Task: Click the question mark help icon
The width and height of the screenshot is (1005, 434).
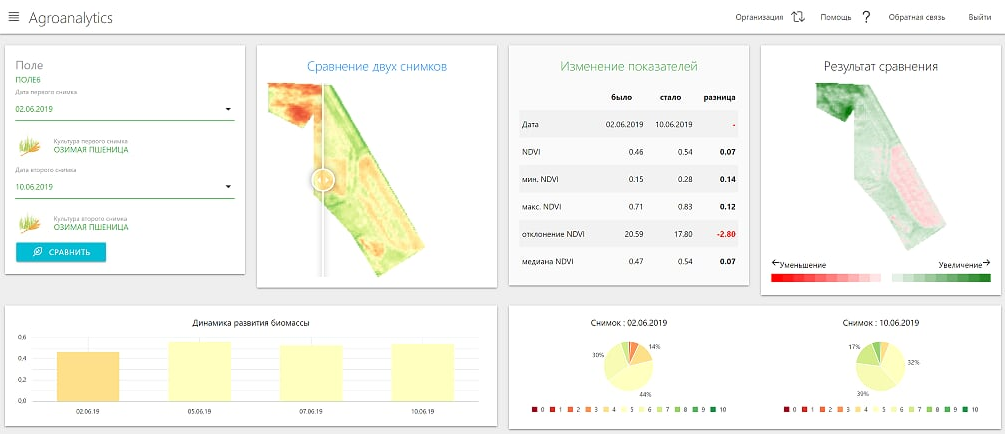Action: coord(866,17)
